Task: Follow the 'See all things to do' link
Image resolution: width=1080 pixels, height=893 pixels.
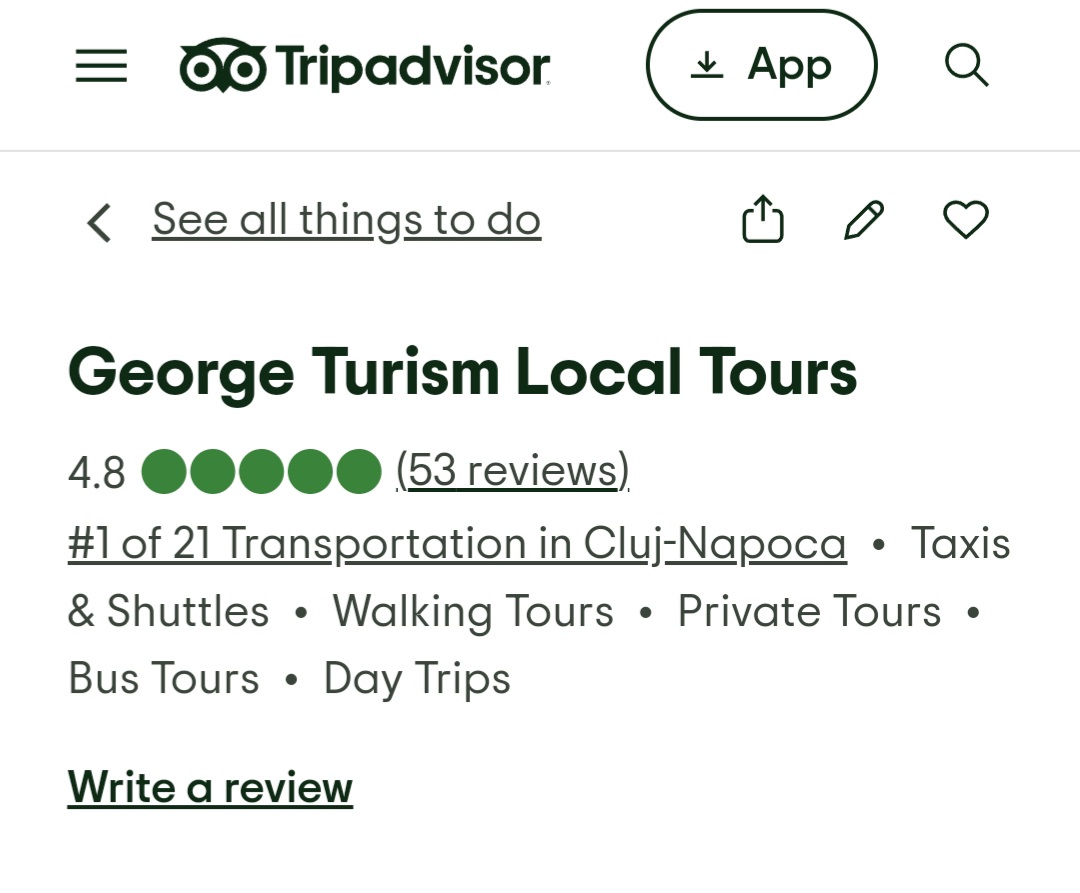Action: pos(346,220)
